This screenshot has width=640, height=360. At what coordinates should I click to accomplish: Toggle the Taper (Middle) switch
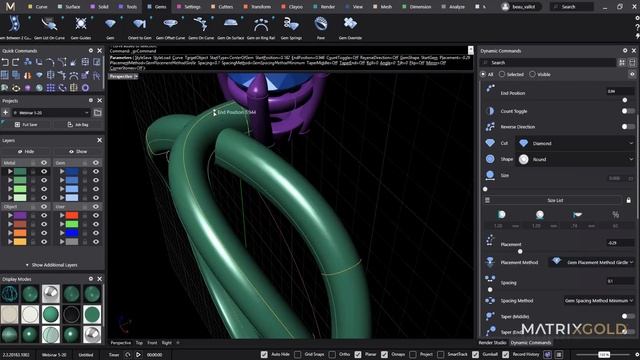coord(628,316)
